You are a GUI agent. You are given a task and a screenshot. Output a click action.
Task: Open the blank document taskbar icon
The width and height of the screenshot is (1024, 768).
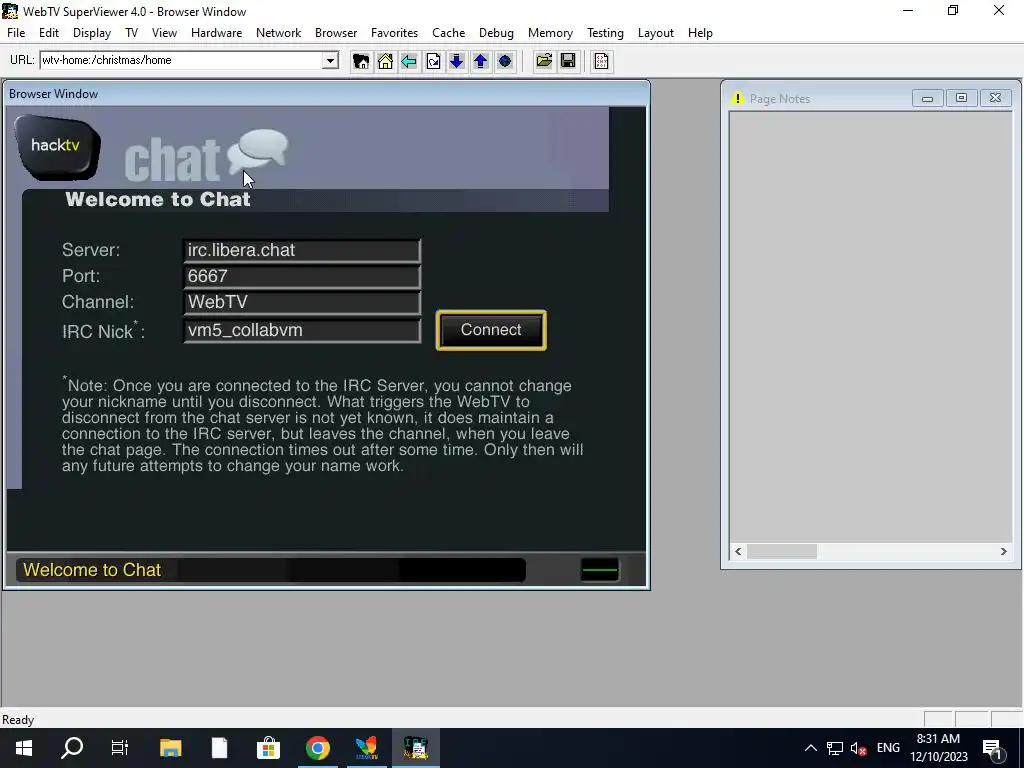point(219,748)
